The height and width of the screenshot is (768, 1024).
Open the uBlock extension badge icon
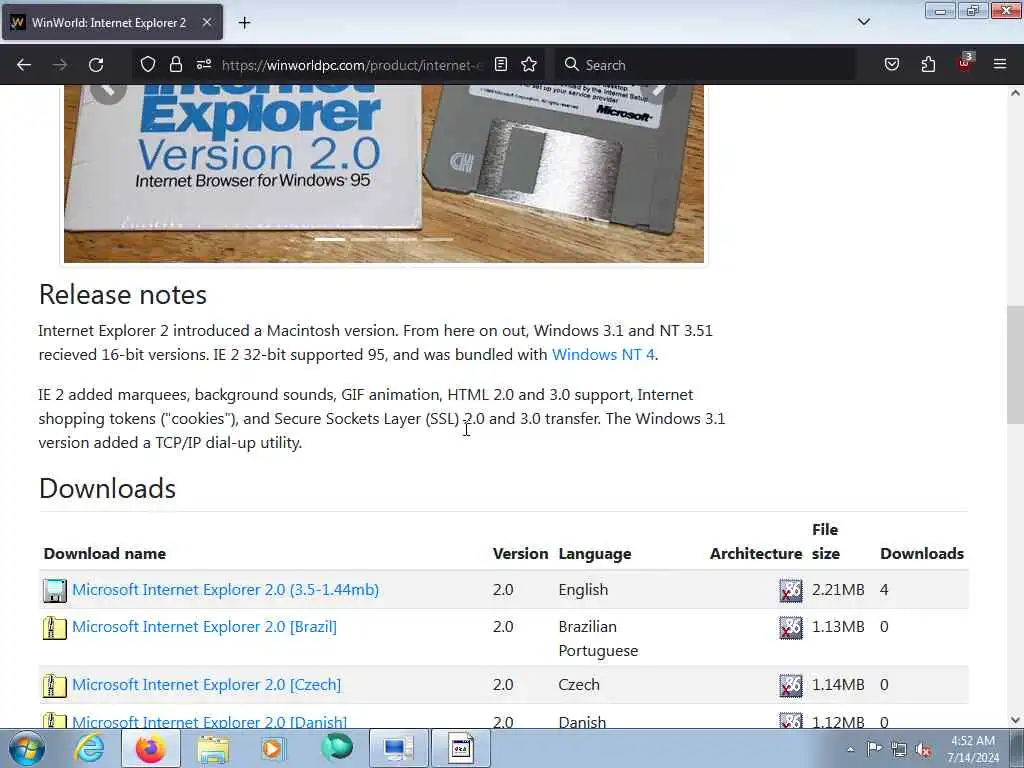[x=965, y=63]
